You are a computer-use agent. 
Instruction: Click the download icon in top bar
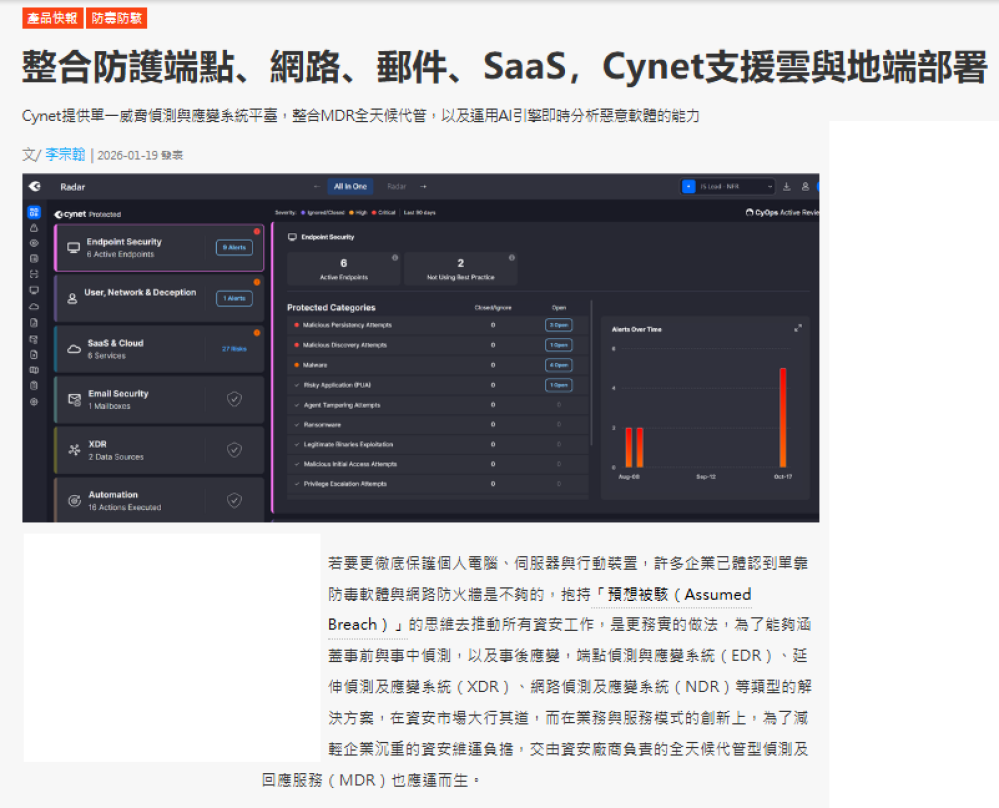pos(786,187)
